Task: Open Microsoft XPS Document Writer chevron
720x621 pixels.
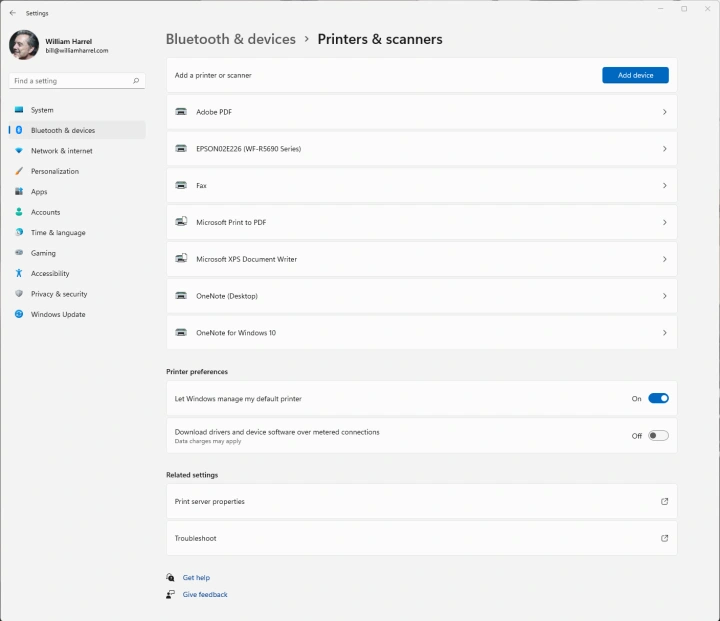Action: tap(664, 259)
